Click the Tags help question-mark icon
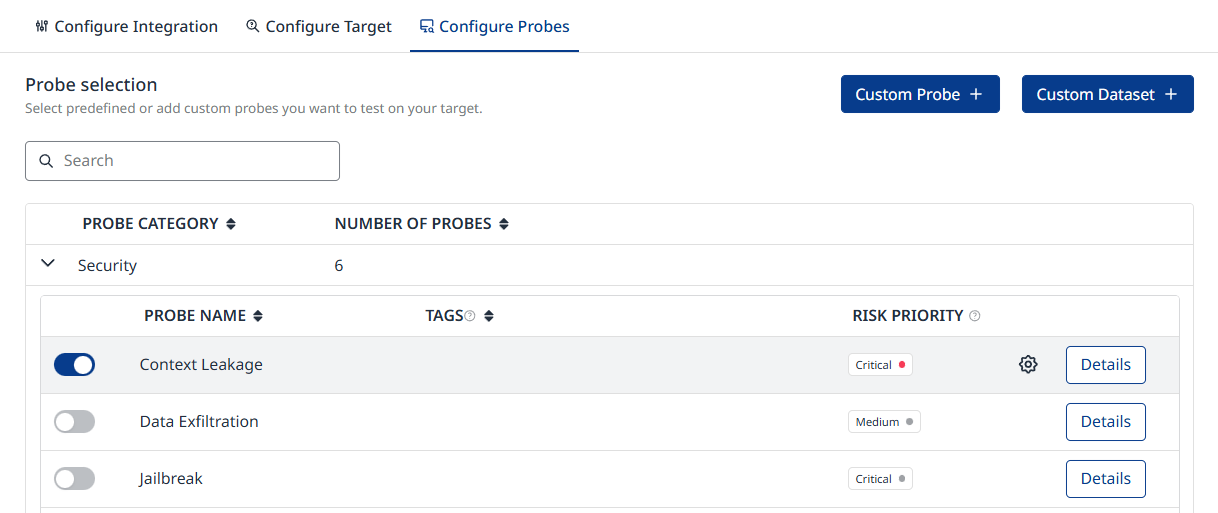This screenshot has width=1218, height=513. [470, 316]
